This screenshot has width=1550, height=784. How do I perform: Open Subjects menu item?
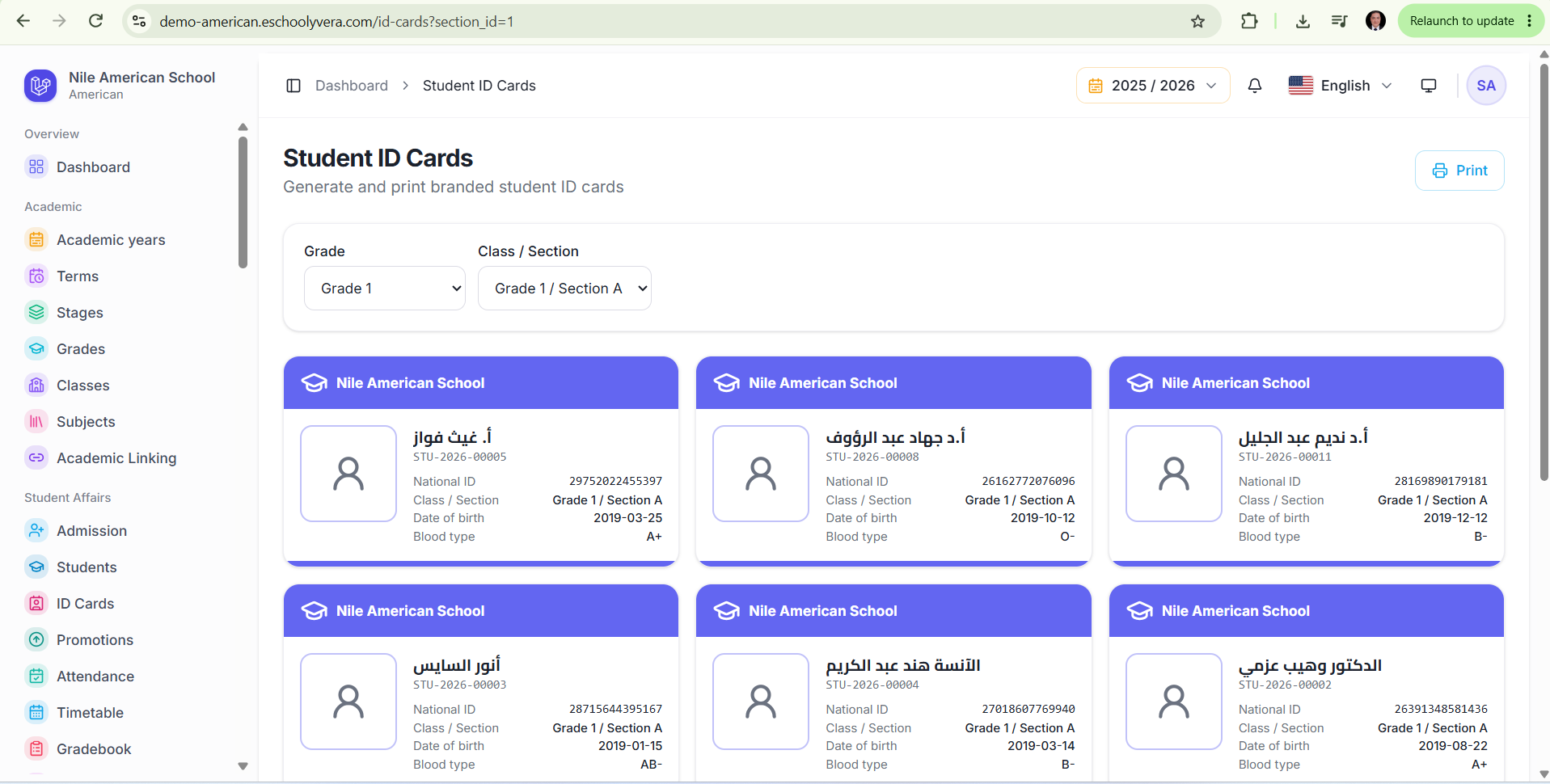[x=86, y=422]
